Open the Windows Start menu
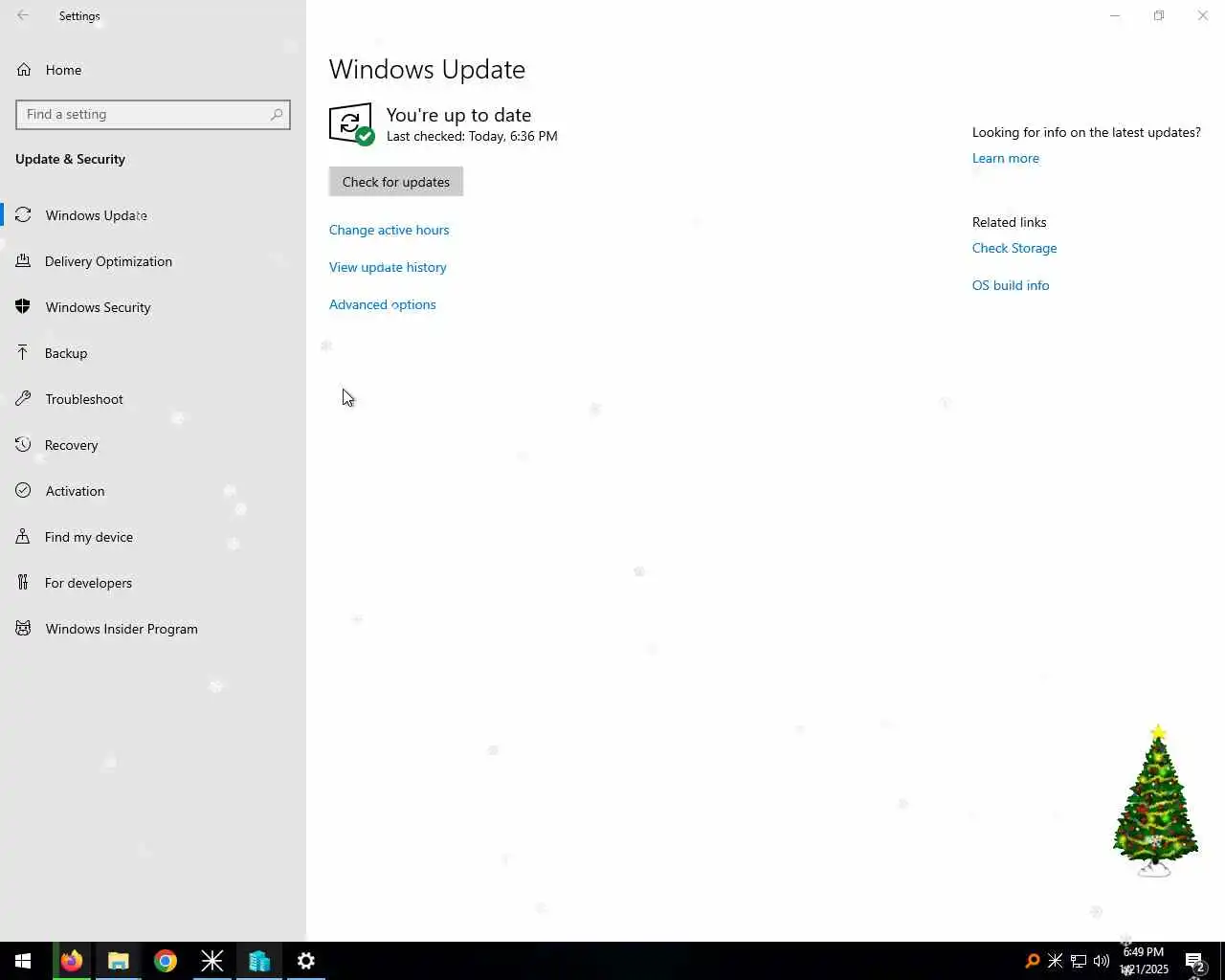This screenshot has height=980, width=1225. (x=23, y=961)
